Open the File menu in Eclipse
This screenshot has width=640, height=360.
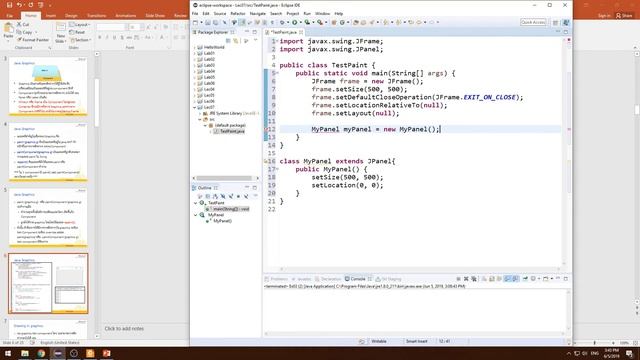pos(195,13)
